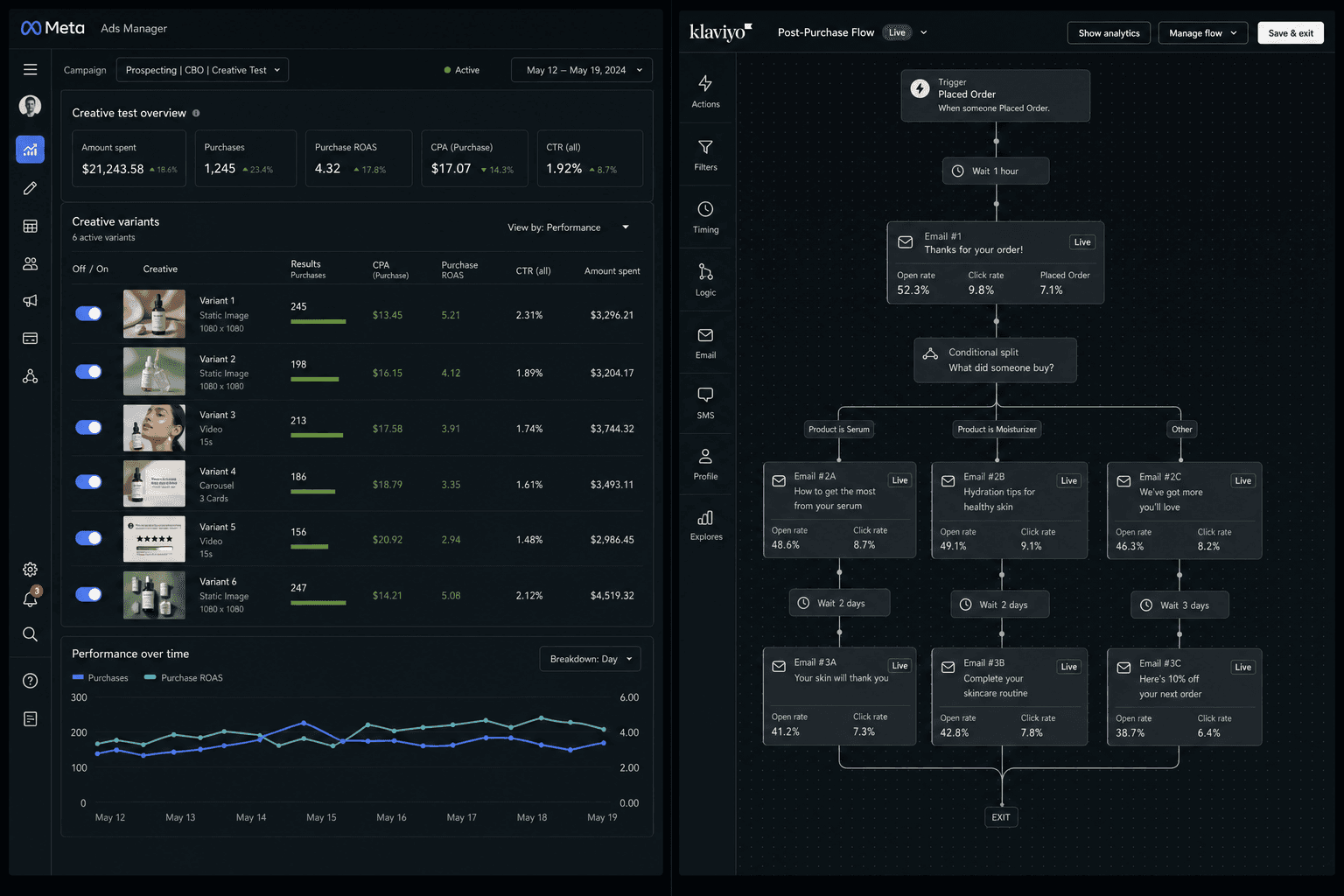Image resolution: width=1344 pixels, height=896 pixels.
Task: Select the Conditional split node
Action: coord(996,360)
